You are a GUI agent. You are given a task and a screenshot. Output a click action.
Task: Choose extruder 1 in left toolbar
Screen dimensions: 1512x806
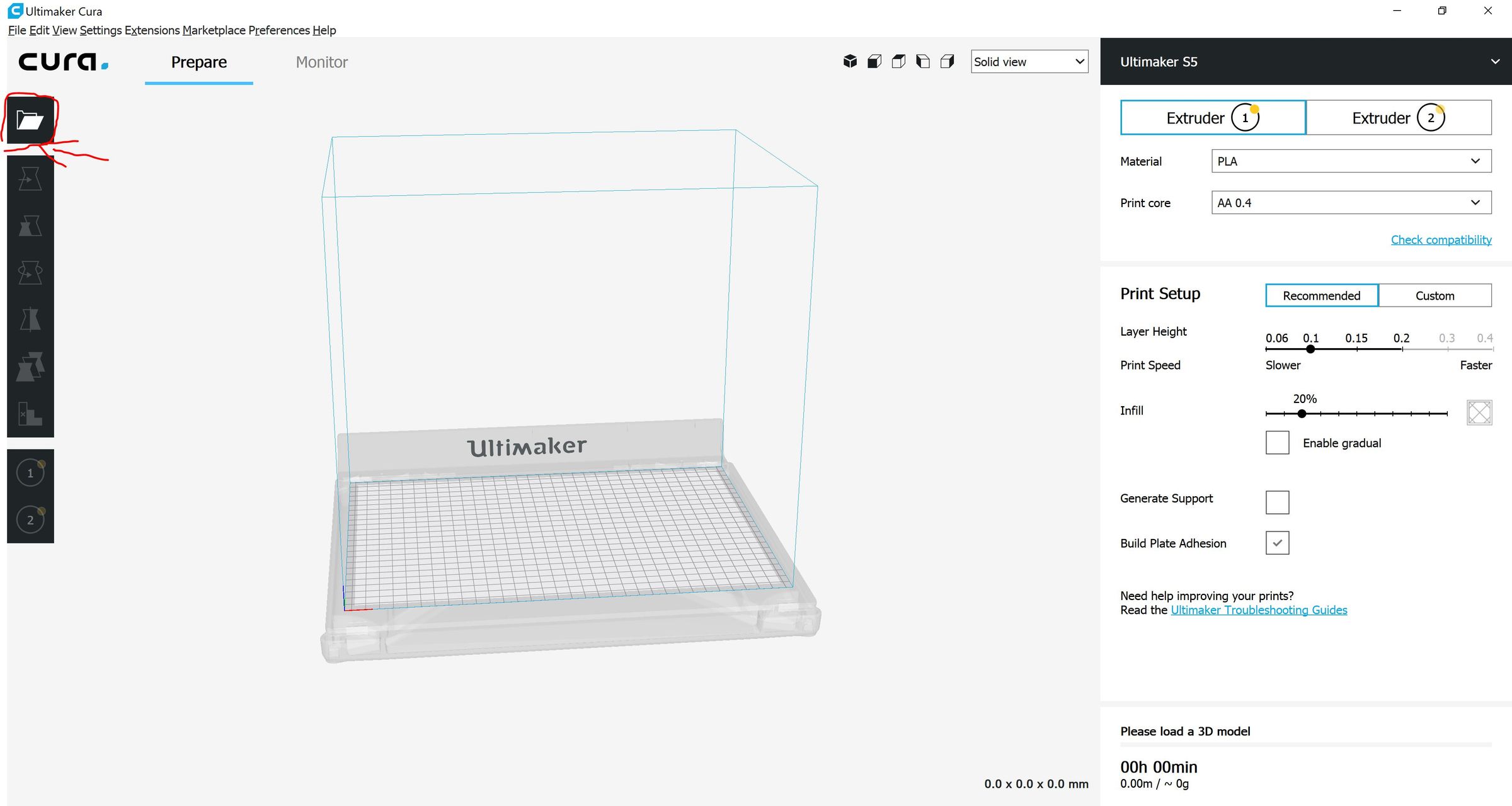click(x=30, y=473)
